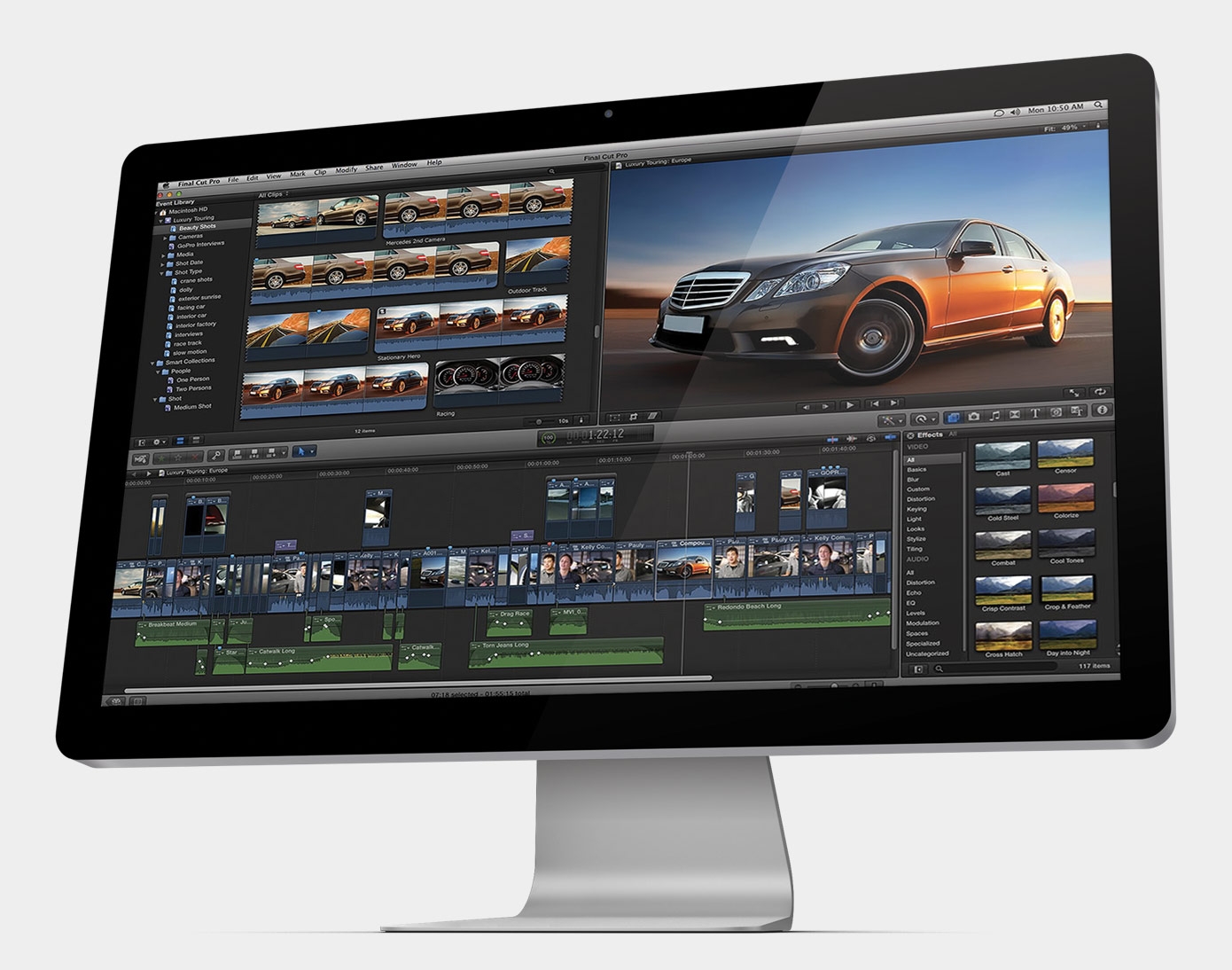The height and width of the screenshot is (970, 1232).
Task: Select Stylize in Effects category list
Action: pos(916,539)
